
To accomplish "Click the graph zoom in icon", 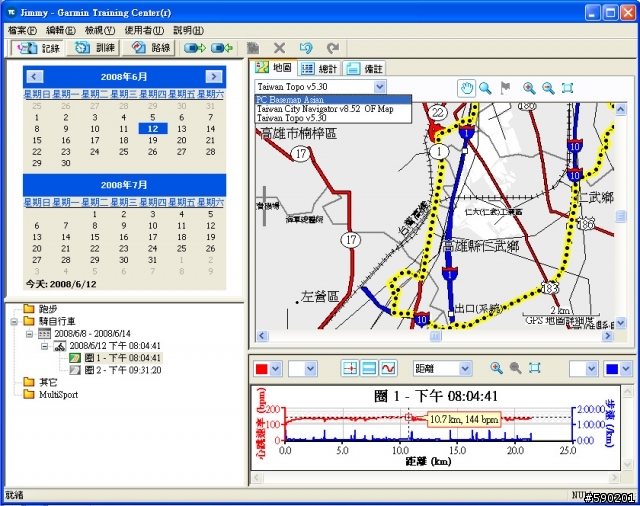I will 496,368.
